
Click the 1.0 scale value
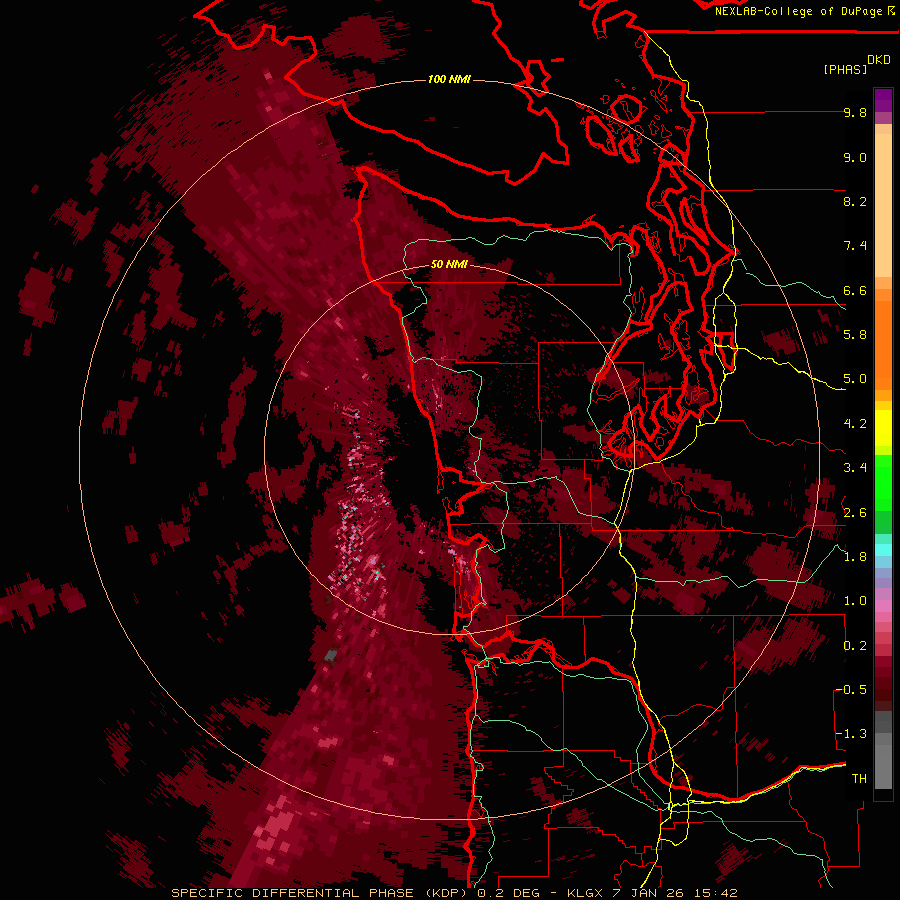[855, 601]
